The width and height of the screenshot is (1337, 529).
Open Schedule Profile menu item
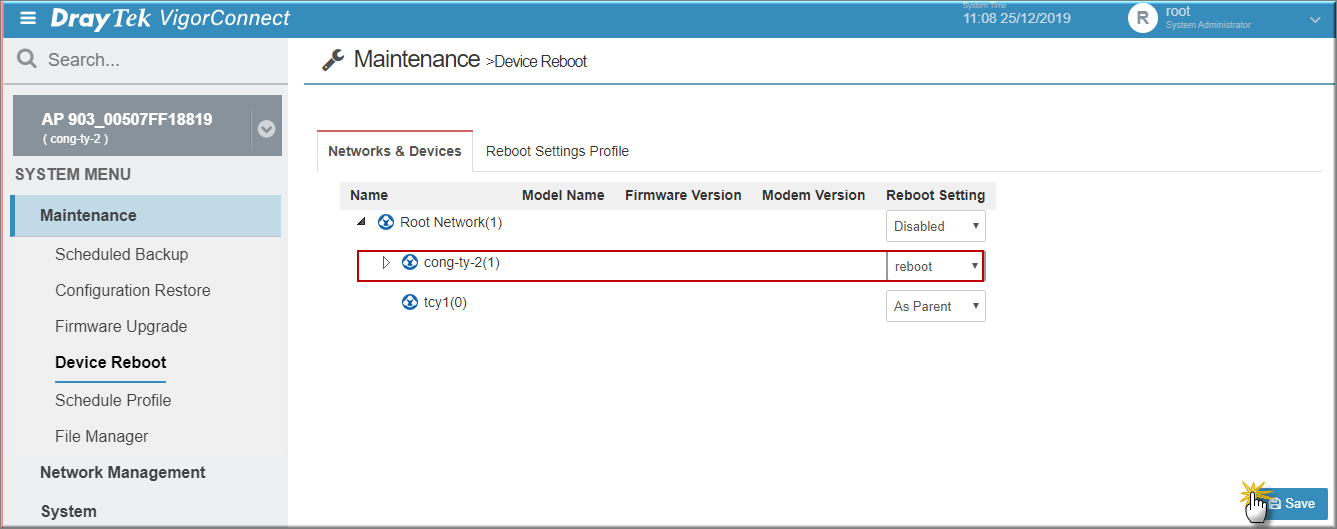(113, 400)
